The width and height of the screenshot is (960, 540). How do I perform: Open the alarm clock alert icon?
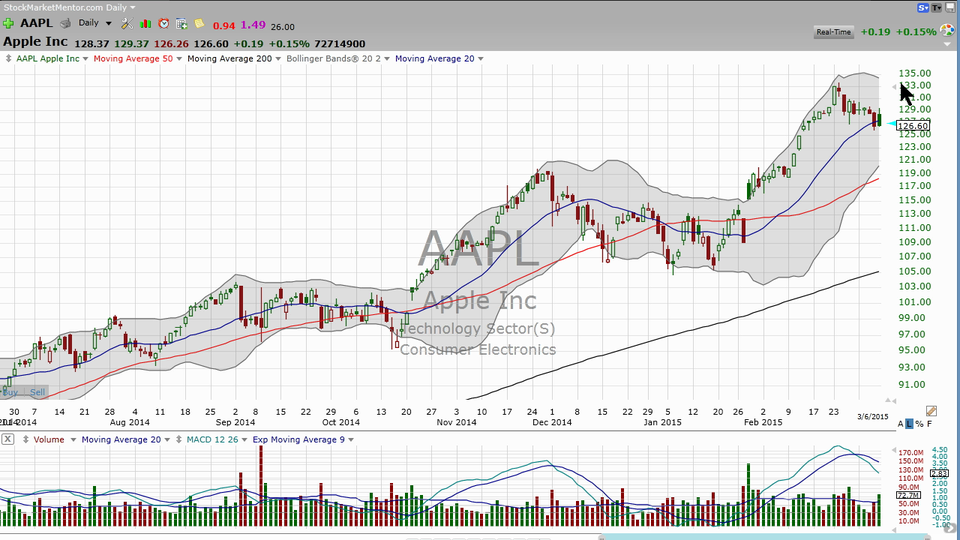[x=163, y=24]
